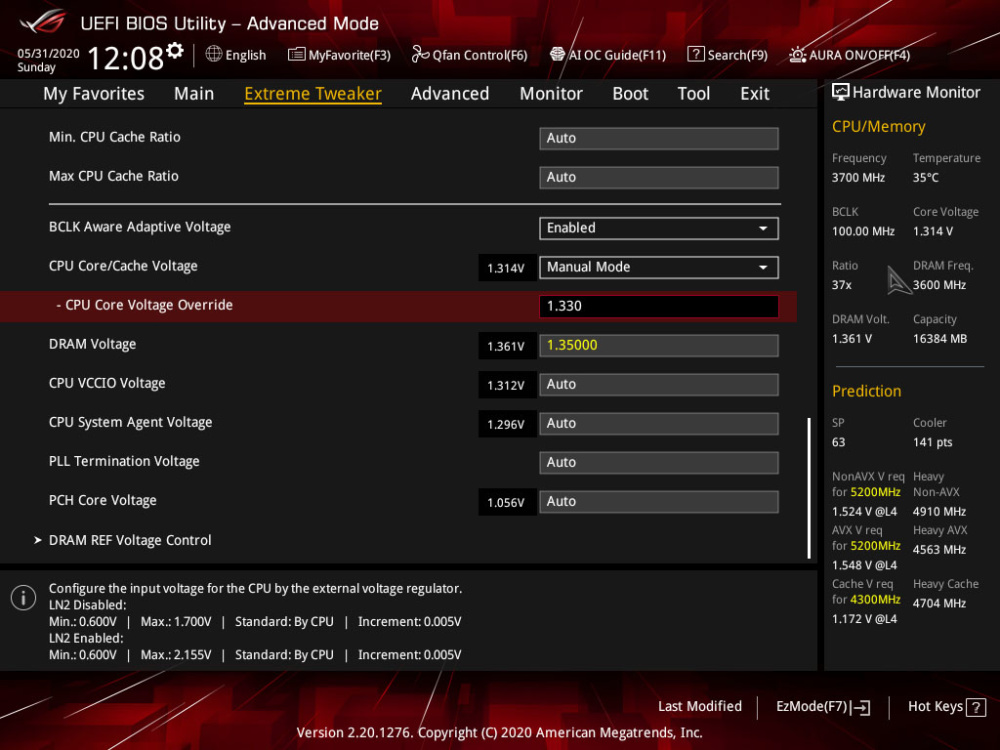Click Max CPU Cache Ratio field
1000x750 pixels.
click(659, 177)
